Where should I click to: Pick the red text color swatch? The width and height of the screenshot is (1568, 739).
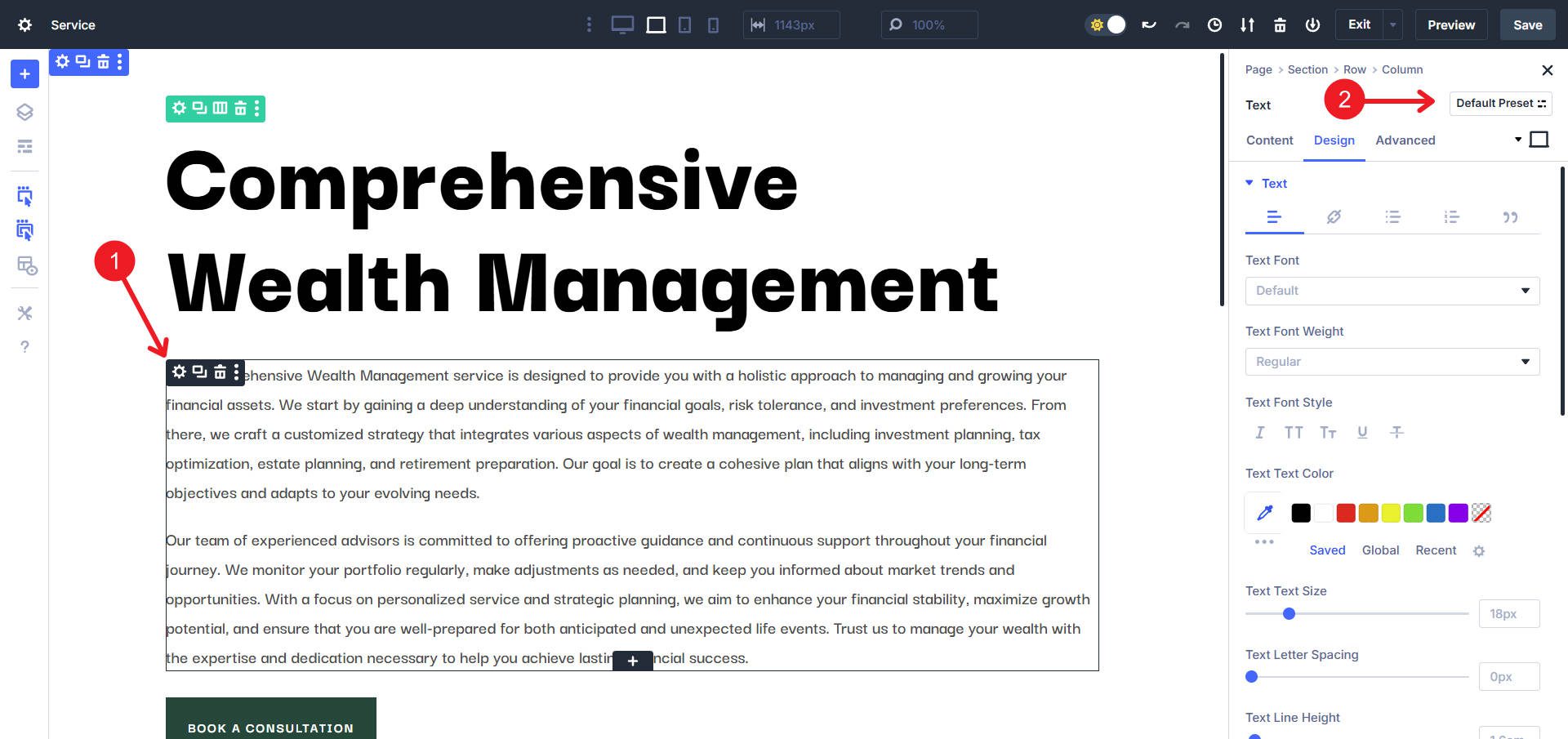(x=1346, y=513)
